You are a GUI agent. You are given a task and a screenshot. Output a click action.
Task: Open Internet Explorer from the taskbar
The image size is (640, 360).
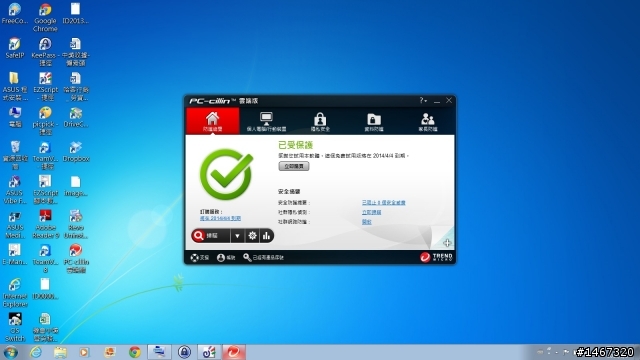pos(36,352)
